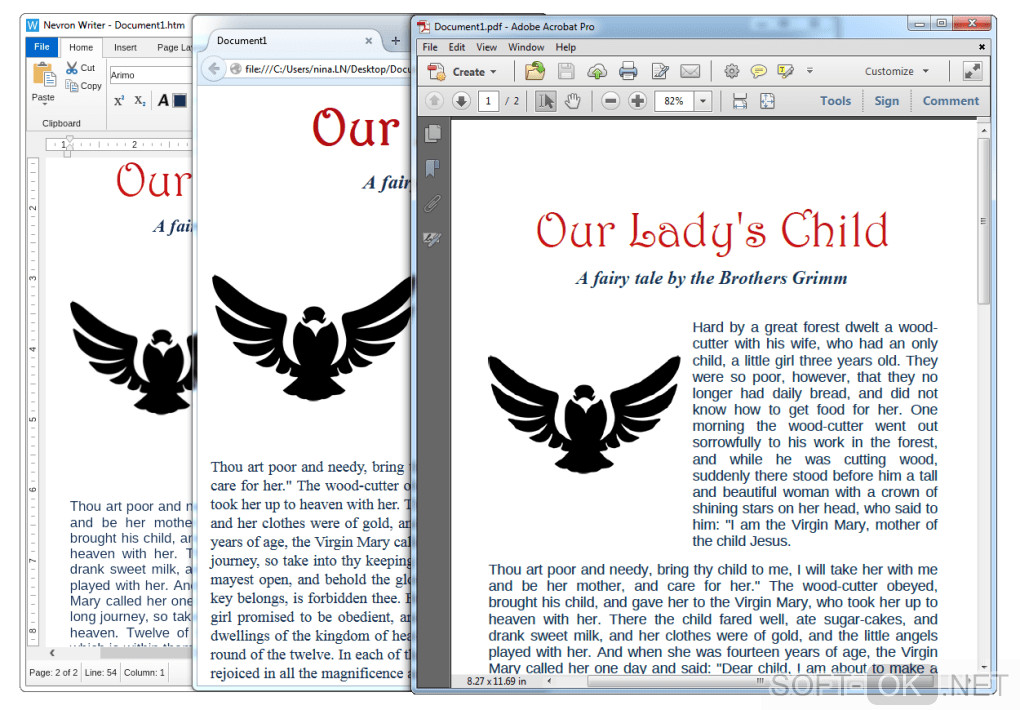
Task: Toggle Superscript in Nevron Writer
Action: pyautogui.click(x=119, y=101)
